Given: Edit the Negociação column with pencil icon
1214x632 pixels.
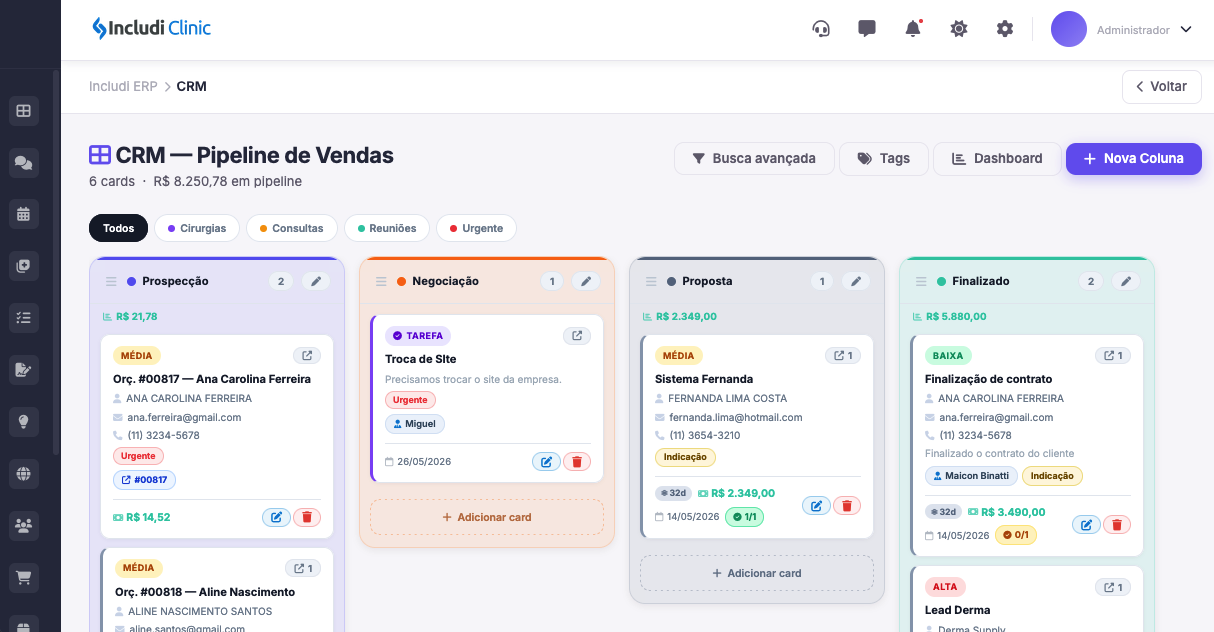Looking at the screenshot, I should [586, 282].
